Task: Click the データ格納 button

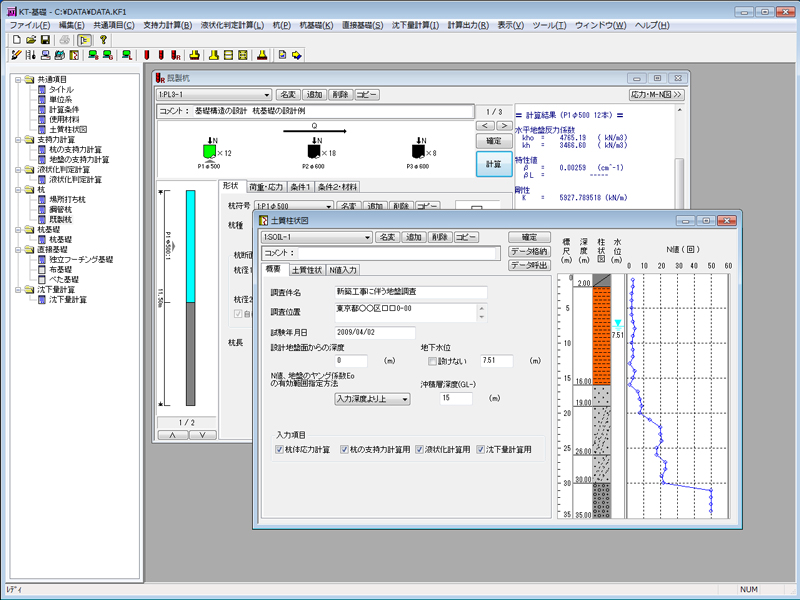Action: [529, 252]
